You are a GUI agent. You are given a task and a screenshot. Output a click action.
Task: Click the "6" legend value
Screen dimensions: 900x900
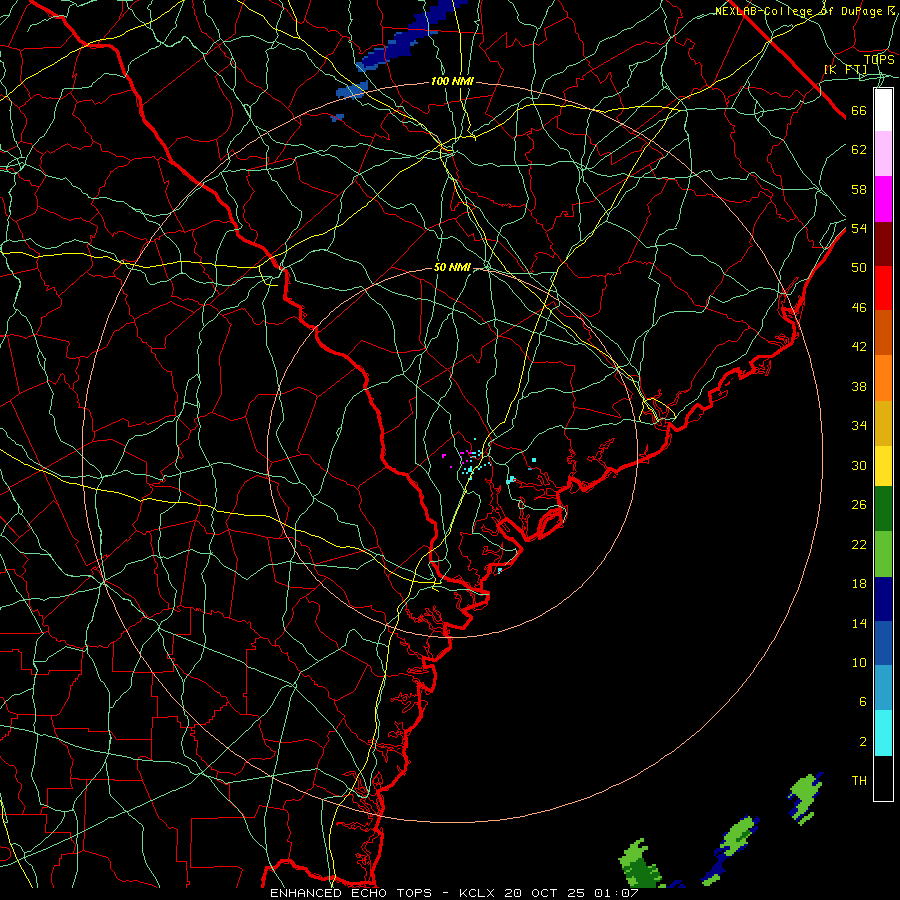[x=863, y=702]
